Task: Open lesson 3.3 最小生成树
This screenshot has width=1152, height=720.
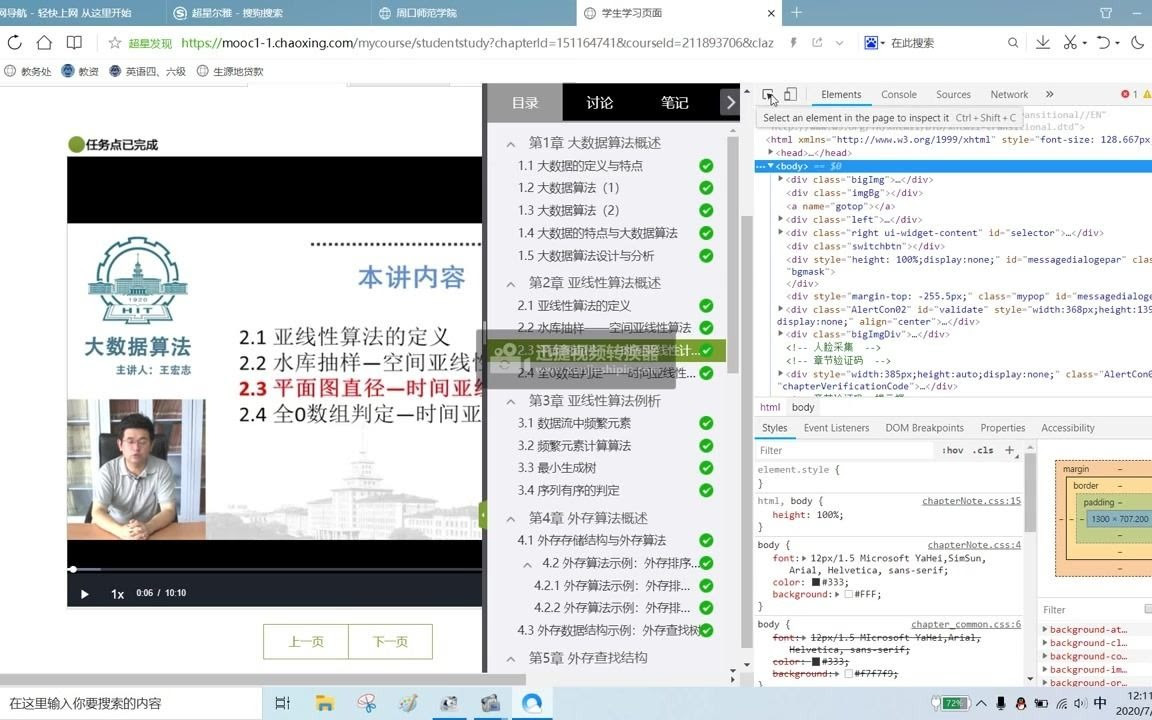Action: pyautogui.click(x=556, y=468)
